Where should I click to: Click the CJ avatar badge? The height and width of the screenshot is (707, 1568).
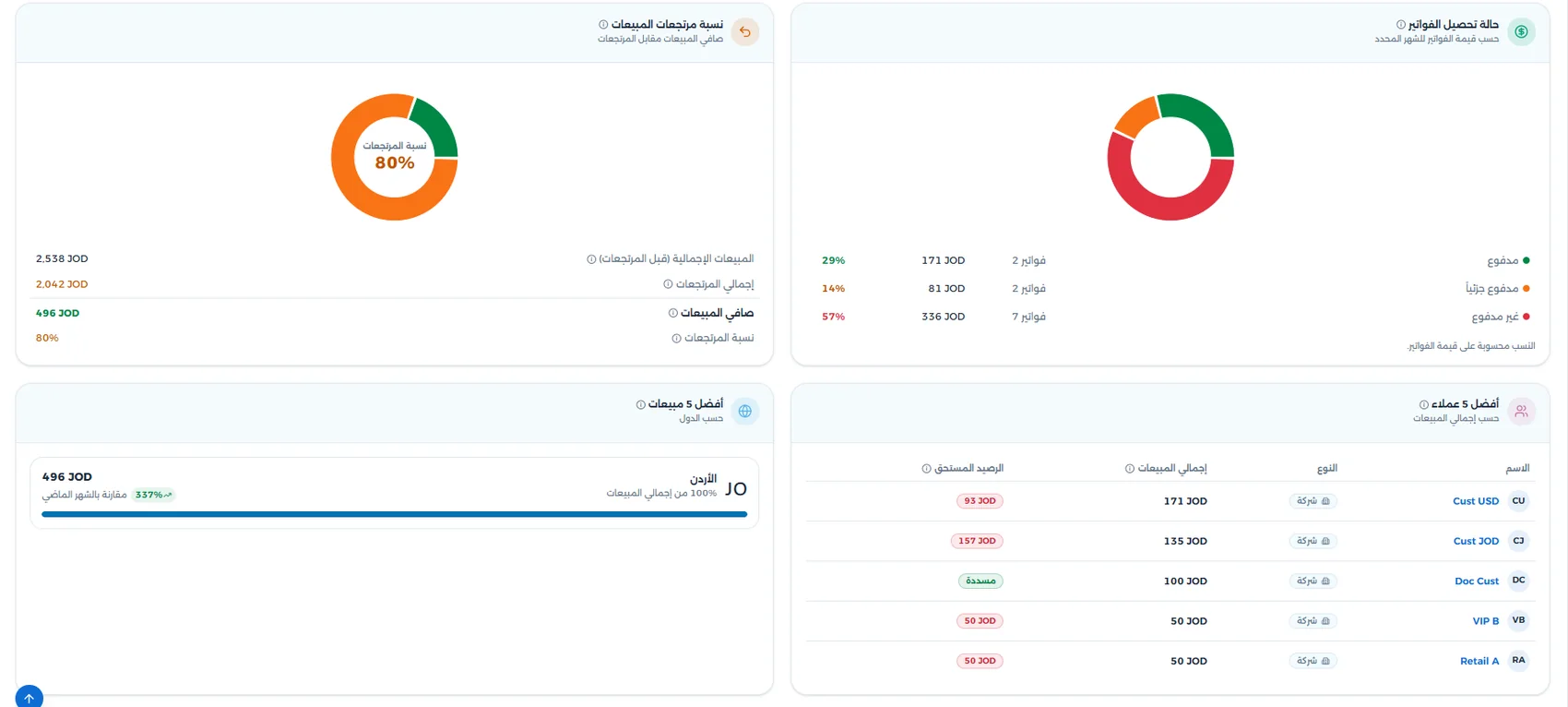click(x=1518, y=541)
